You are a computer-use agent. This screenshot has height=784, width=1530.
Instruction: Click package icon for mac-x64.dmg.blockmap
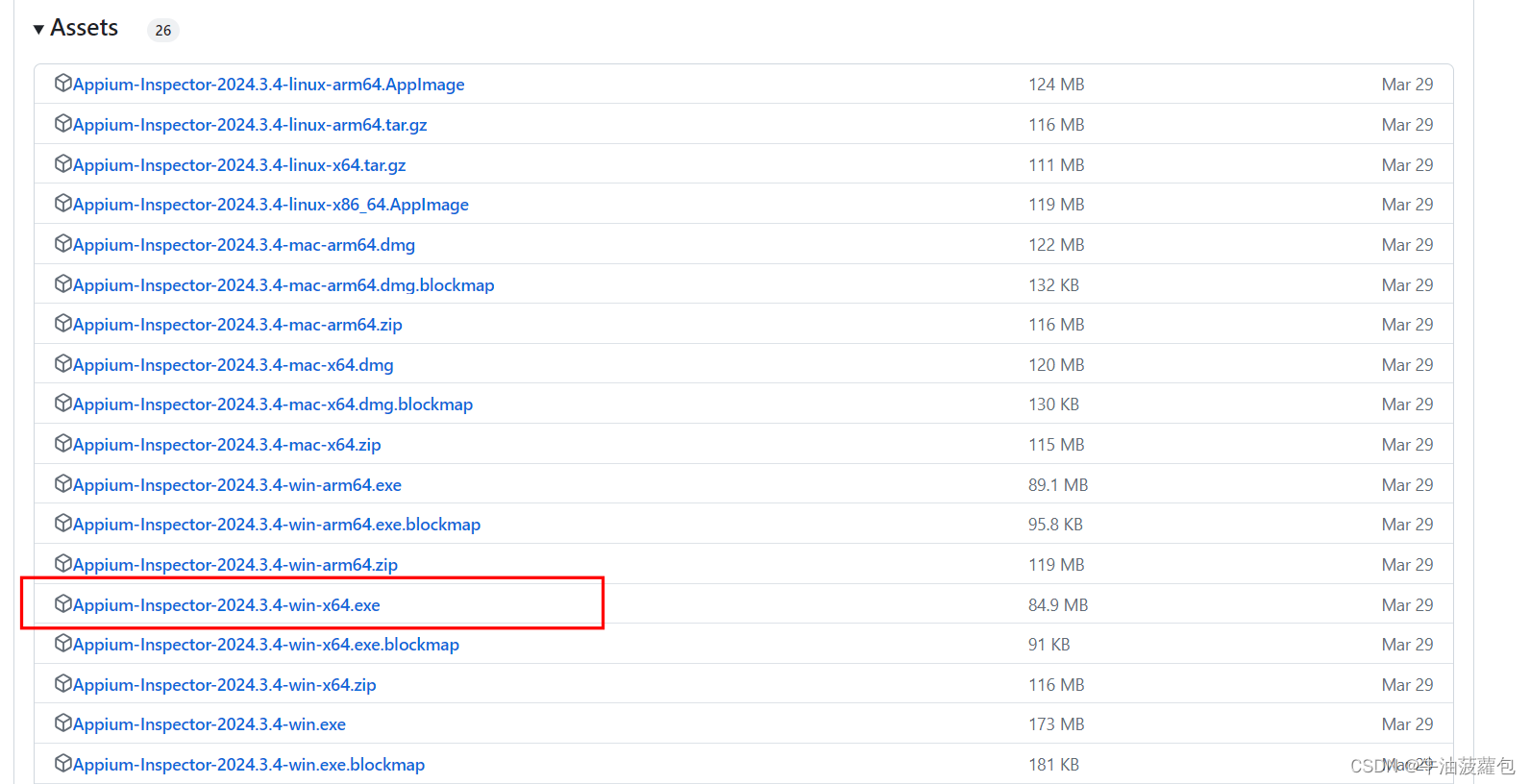[63, 404]
